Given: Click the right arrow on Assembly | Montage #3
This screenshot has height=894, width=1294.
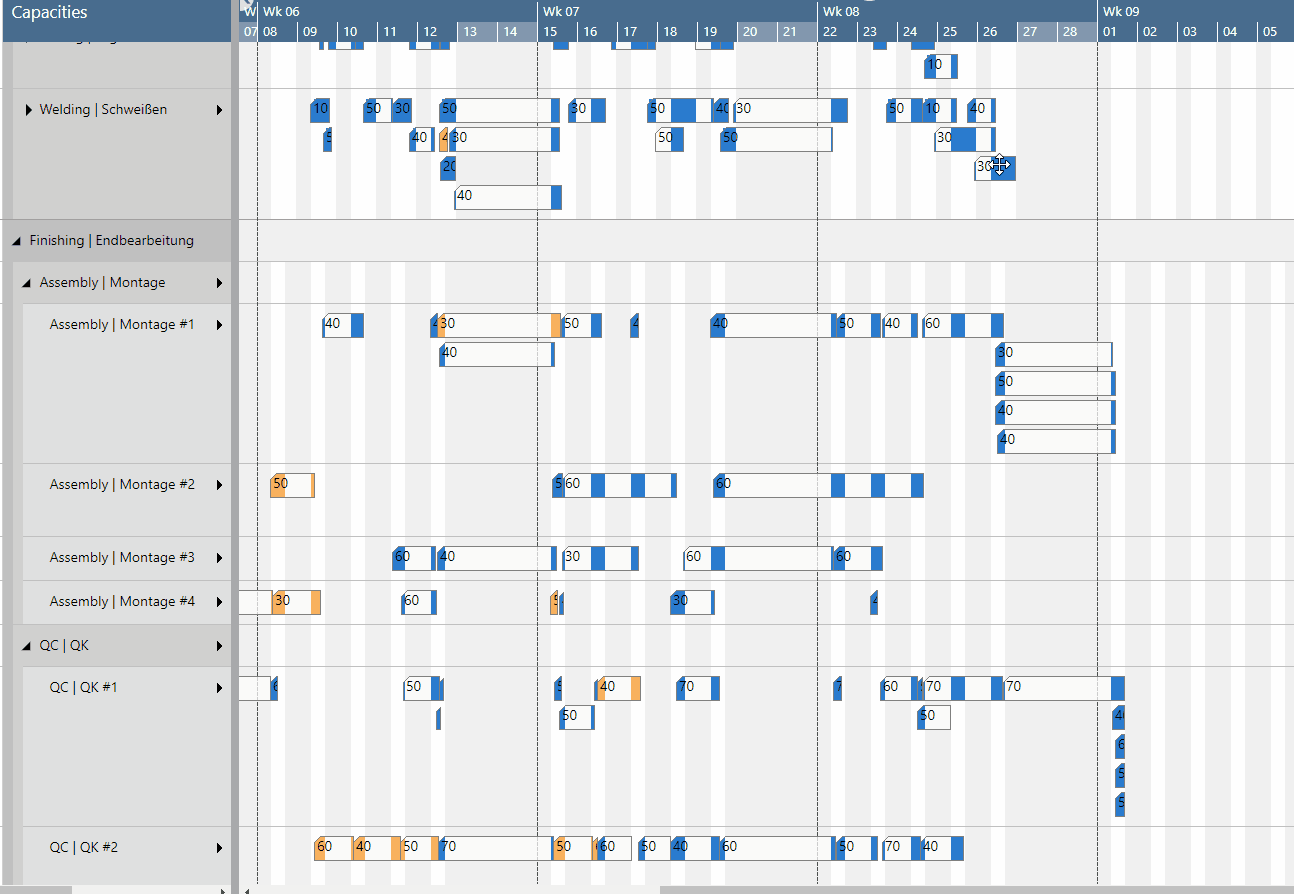Looking at the screenshot, I should [219, 558].
